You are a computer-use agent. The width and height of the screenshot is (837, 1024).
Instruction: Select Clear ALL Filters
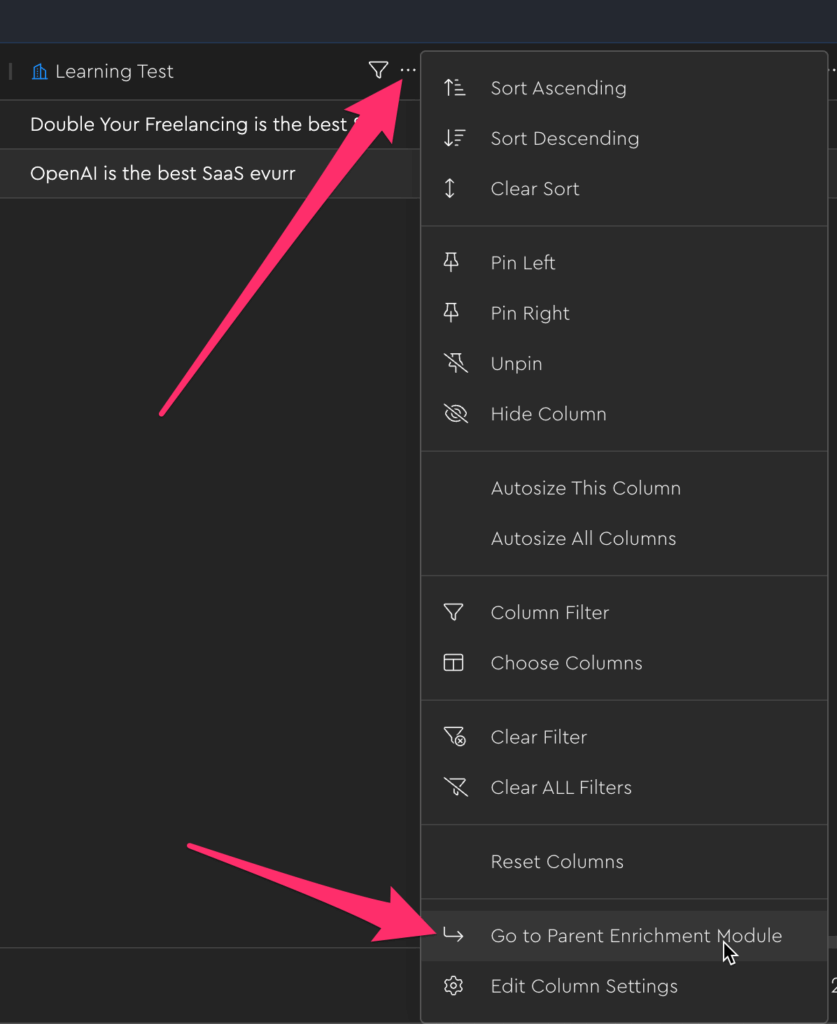click(560, 788)
